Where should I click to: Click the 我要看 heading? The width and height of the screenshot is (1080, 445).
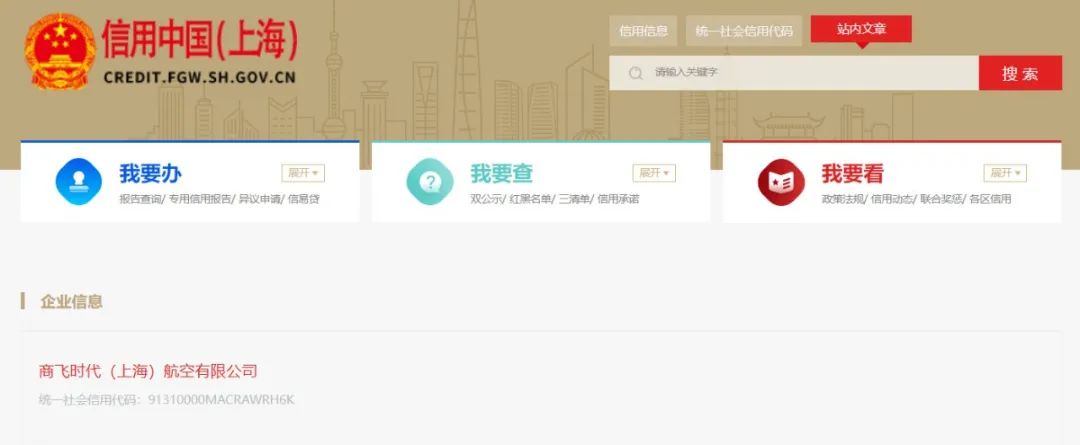click(853, 174)
